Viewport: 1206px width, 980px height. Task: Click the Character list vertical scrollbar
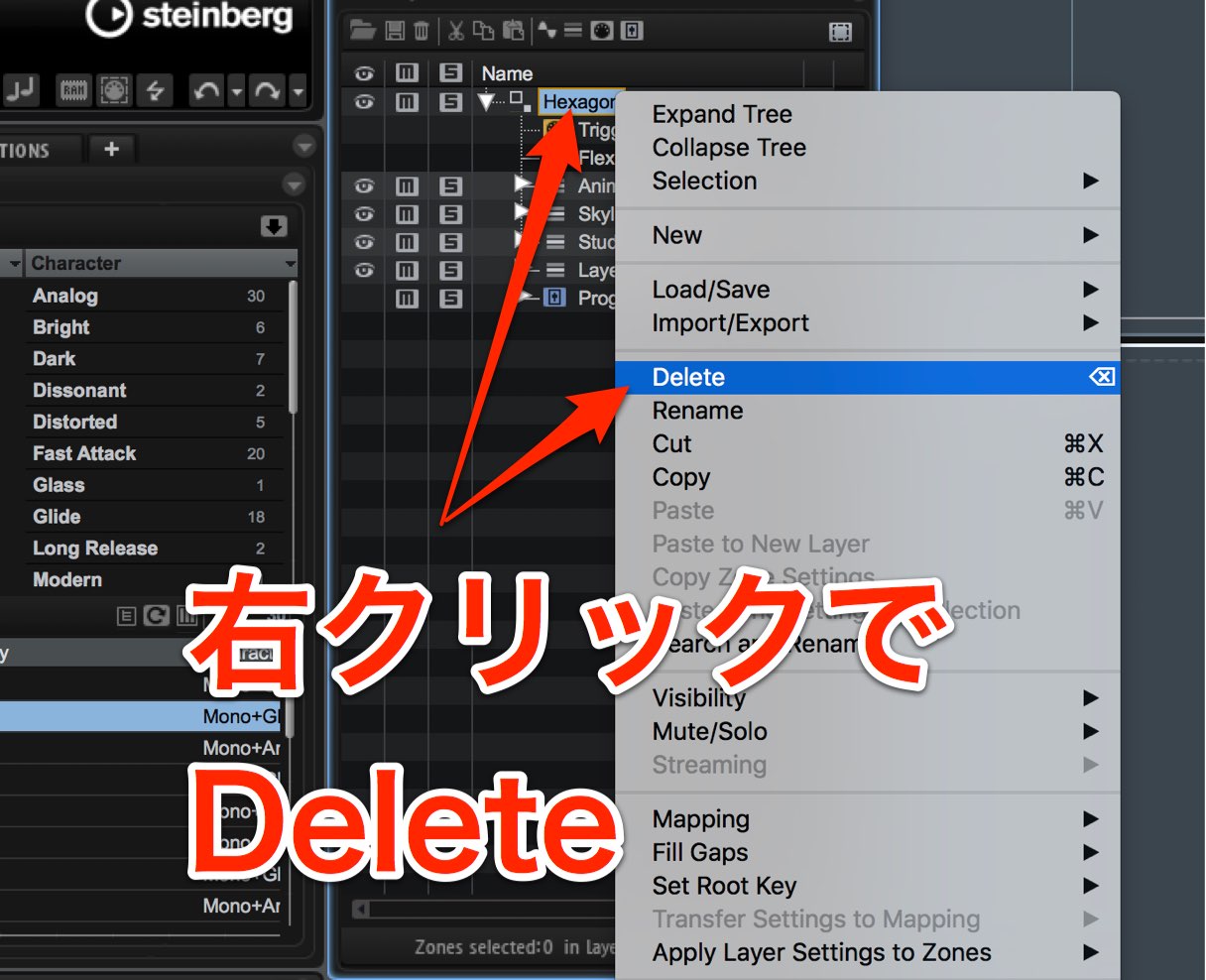click(293, 347)
